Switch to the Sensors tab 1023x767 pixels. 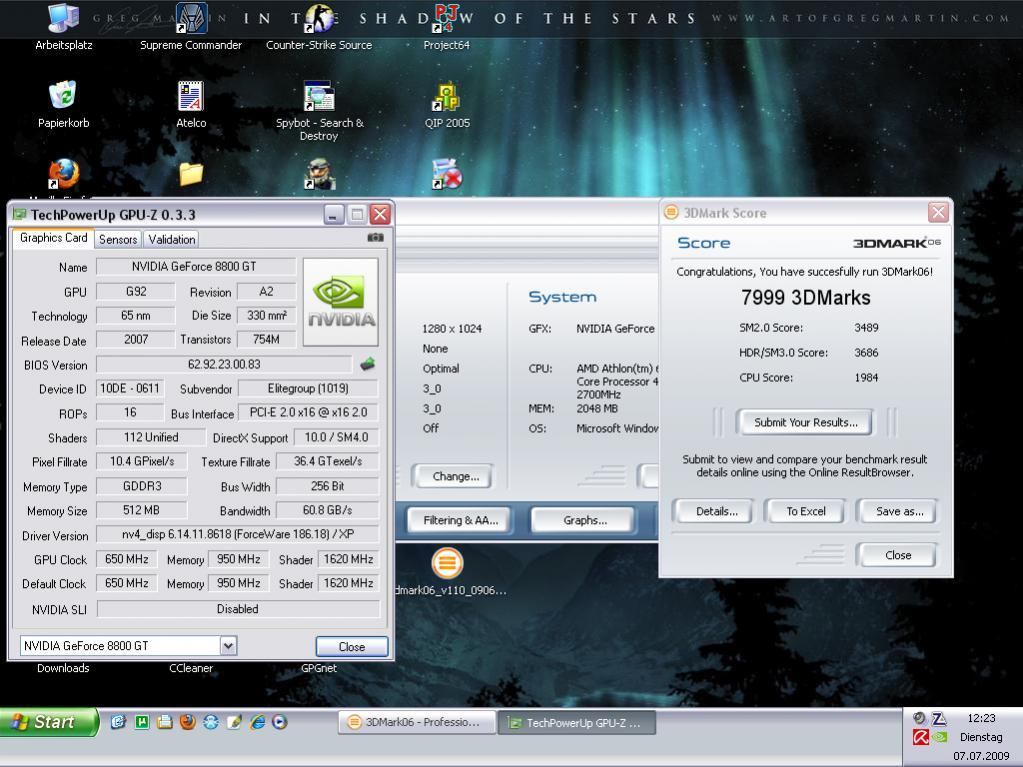(118, 239)
